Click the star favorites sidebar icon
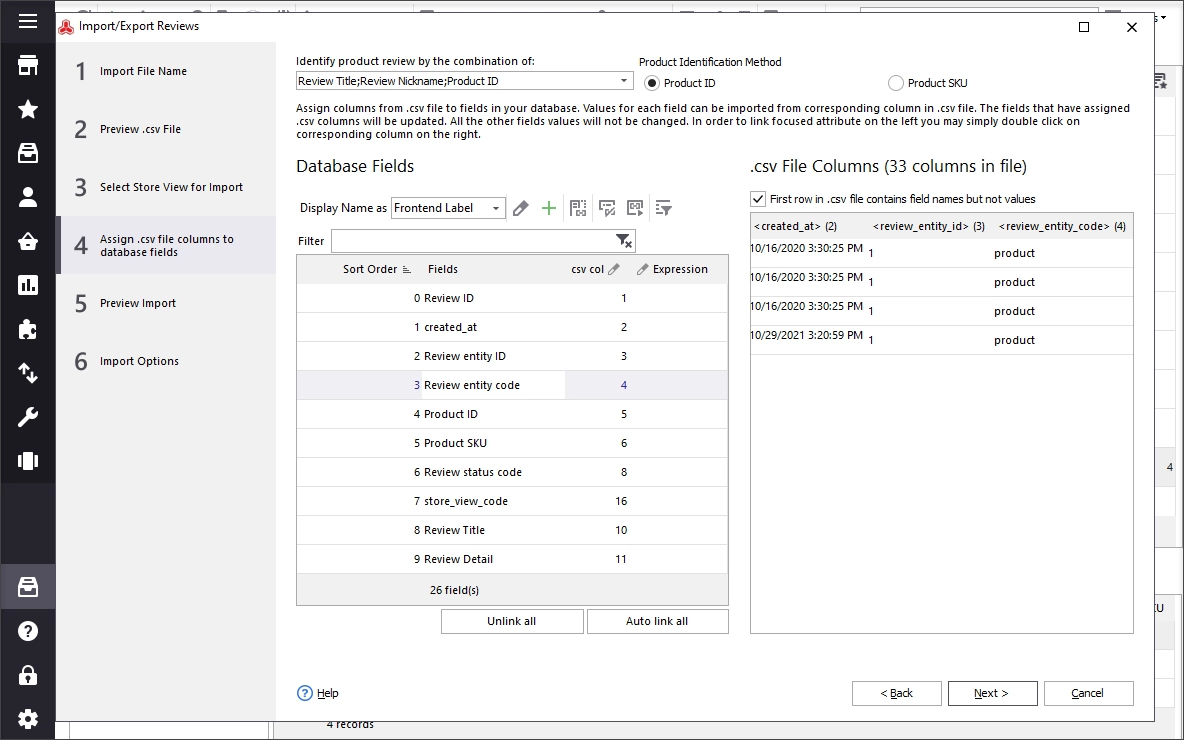 click(x=28, y=109)
